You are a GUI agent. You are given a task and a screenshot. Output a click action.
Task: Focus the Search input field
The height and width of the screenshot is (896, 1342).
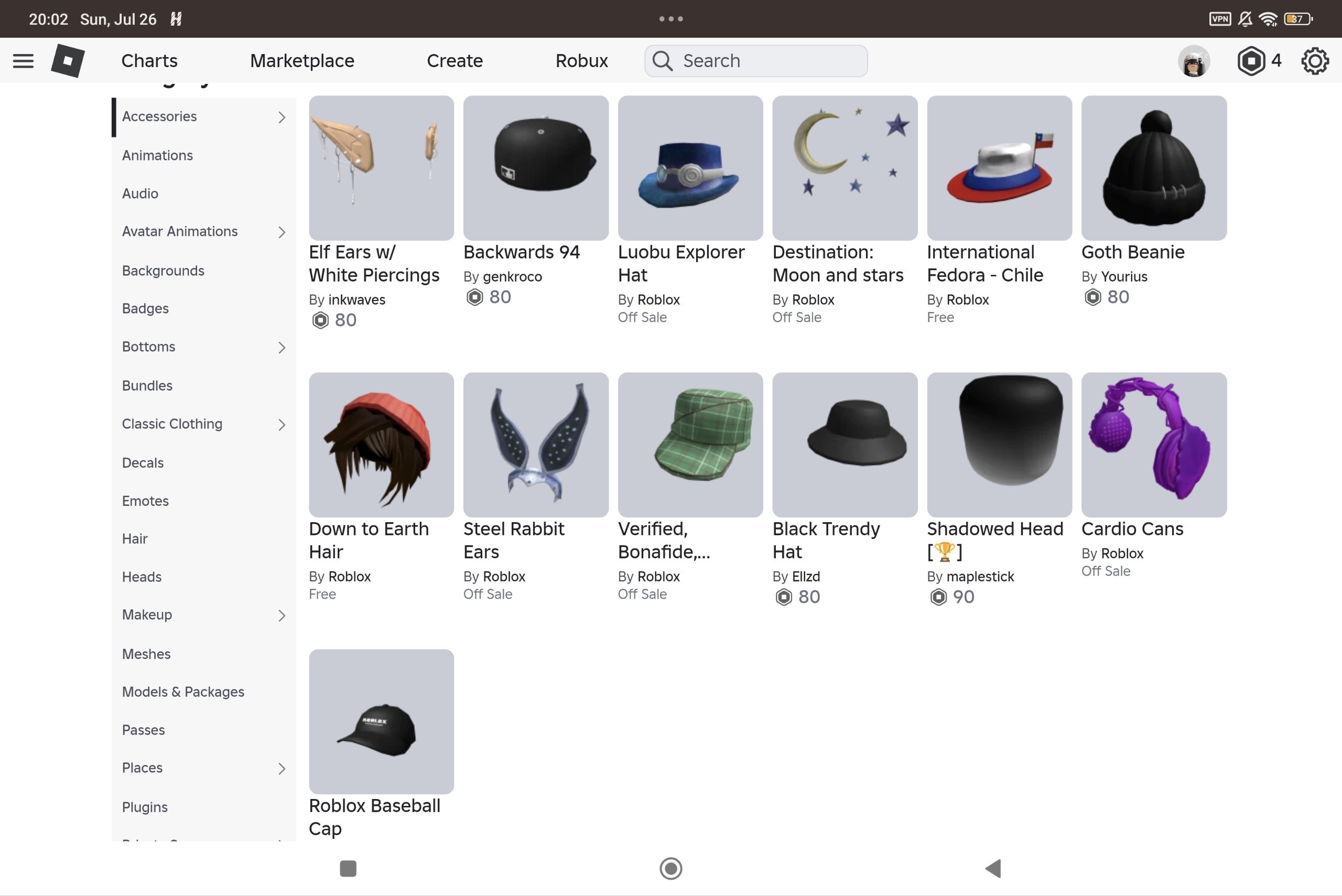click(x=756, y=61)
